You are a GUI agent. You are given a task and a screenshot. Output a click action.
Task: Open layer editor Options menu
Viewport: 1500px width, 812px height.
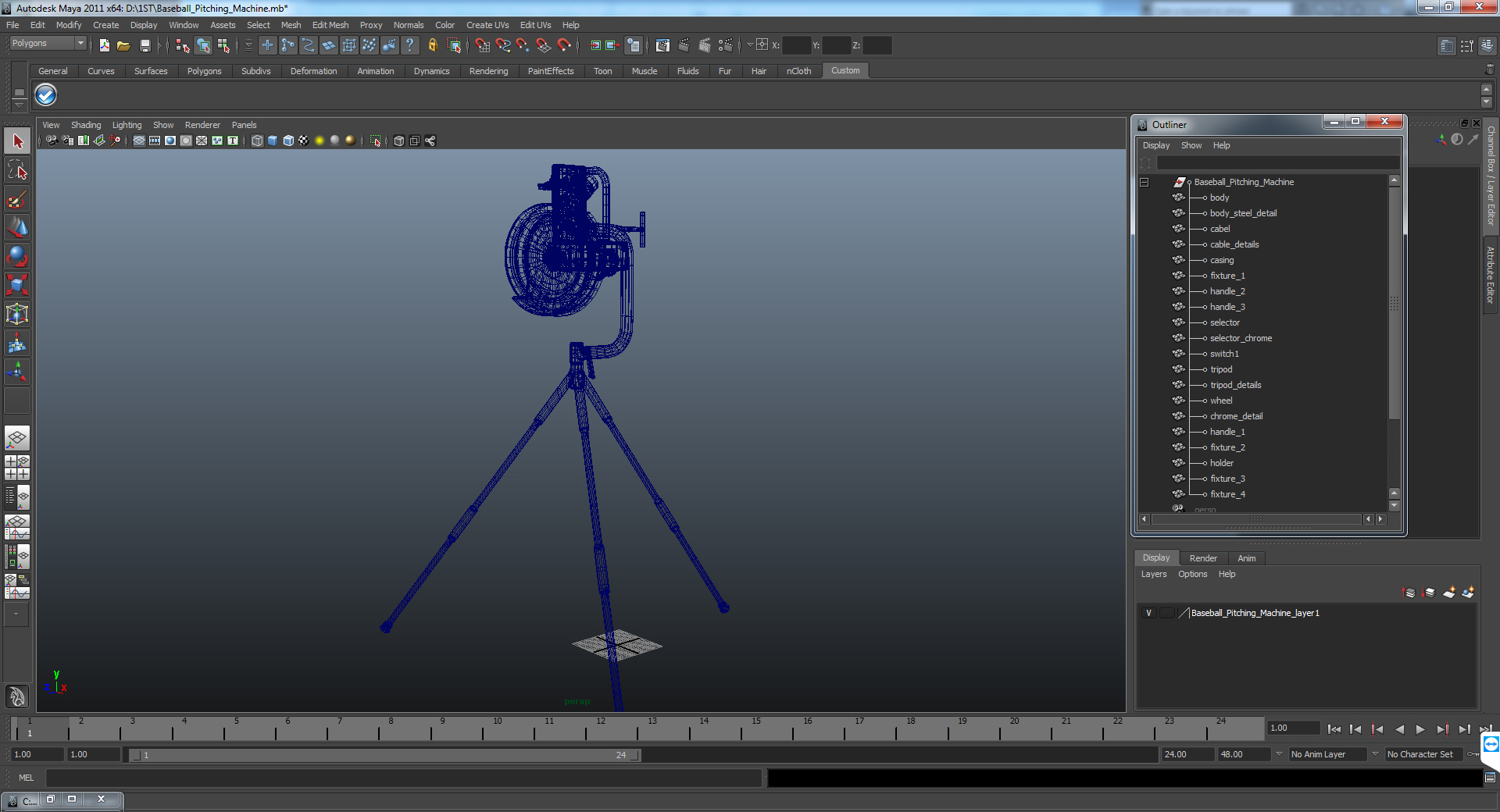coord(1193,574)
